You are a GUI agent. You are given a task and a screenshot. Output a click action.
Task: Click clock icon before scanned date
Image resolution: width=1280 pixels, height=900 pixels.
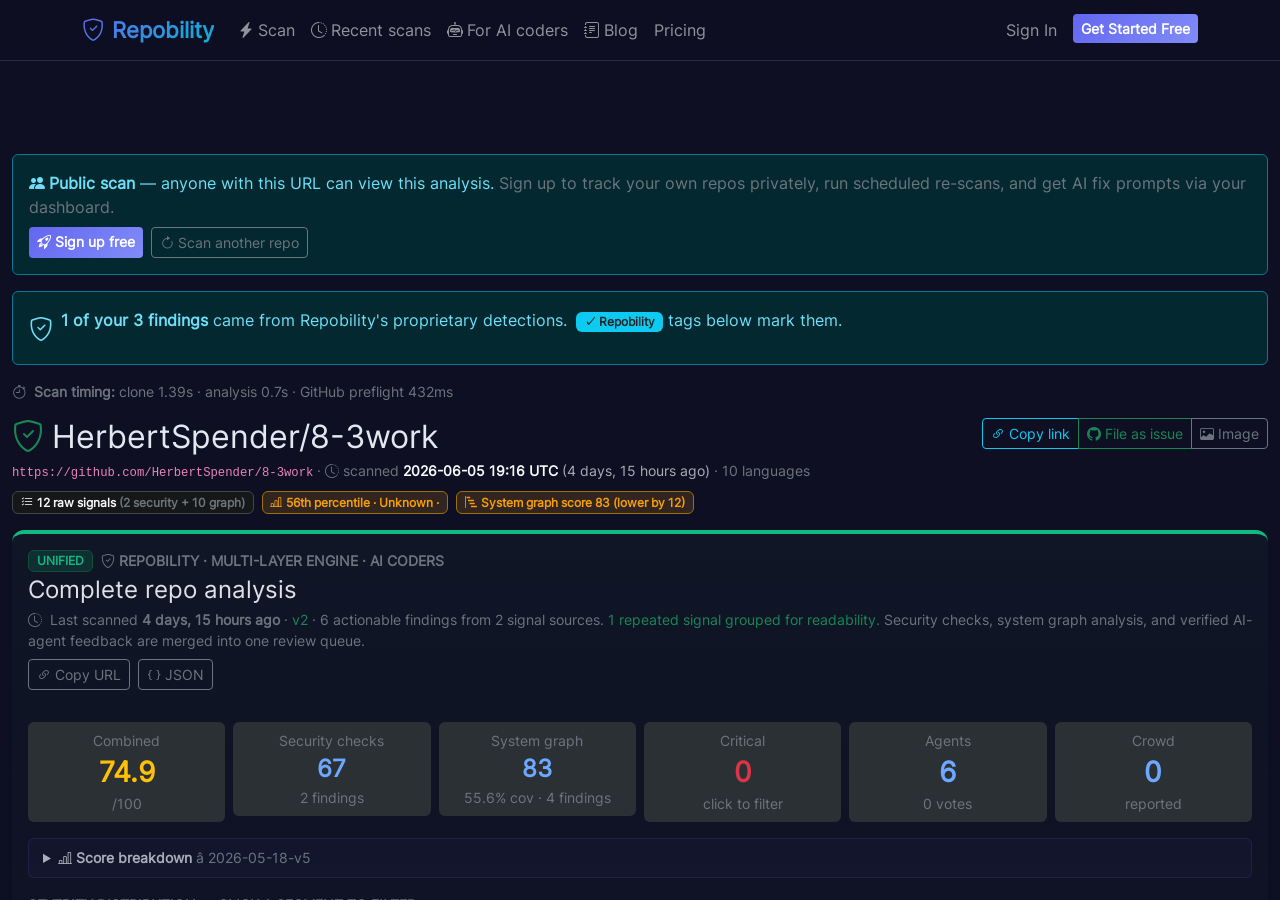(x=332, y=471)
